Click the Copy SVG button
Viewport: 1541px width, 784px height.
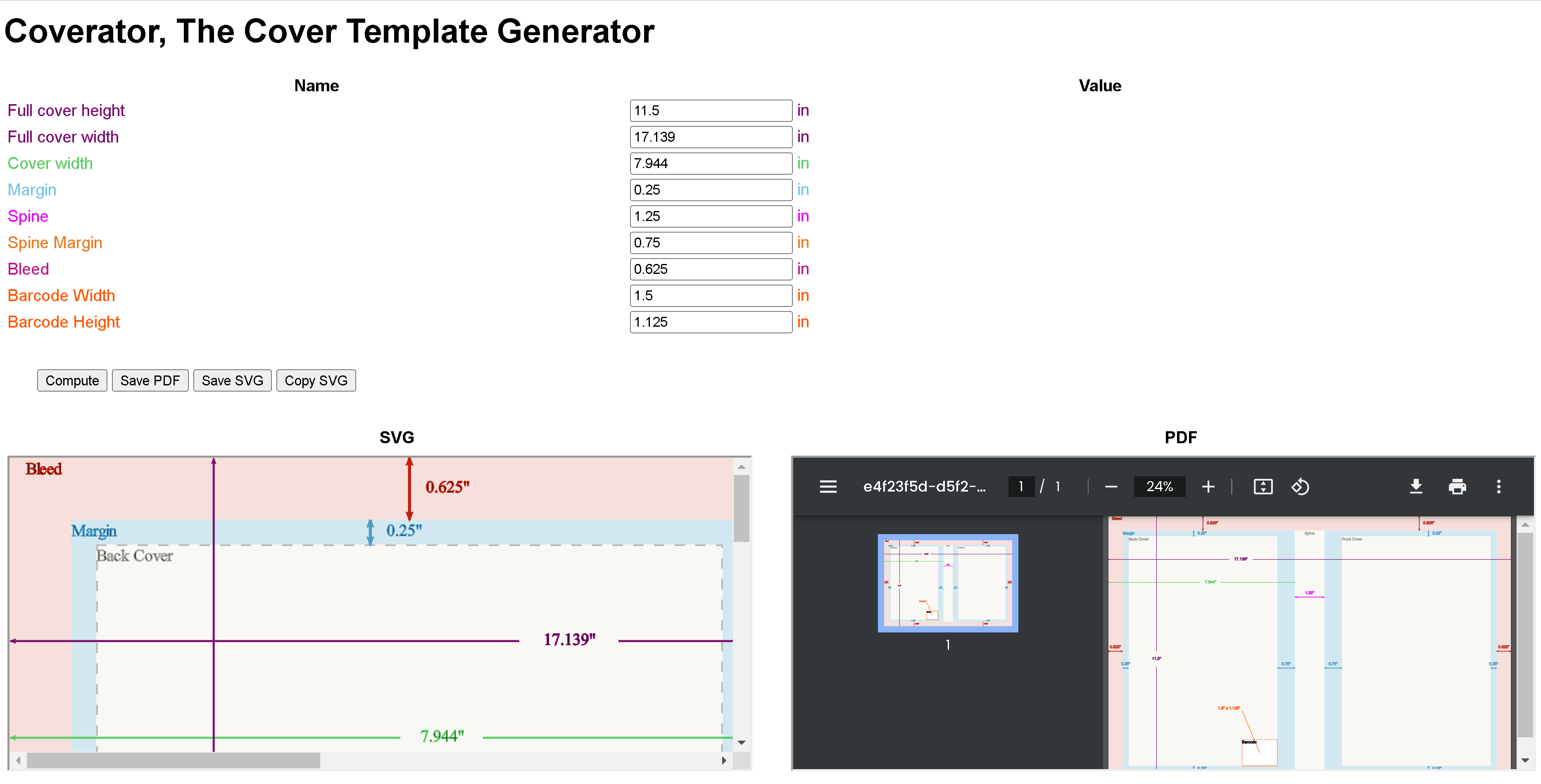(316, 381)
